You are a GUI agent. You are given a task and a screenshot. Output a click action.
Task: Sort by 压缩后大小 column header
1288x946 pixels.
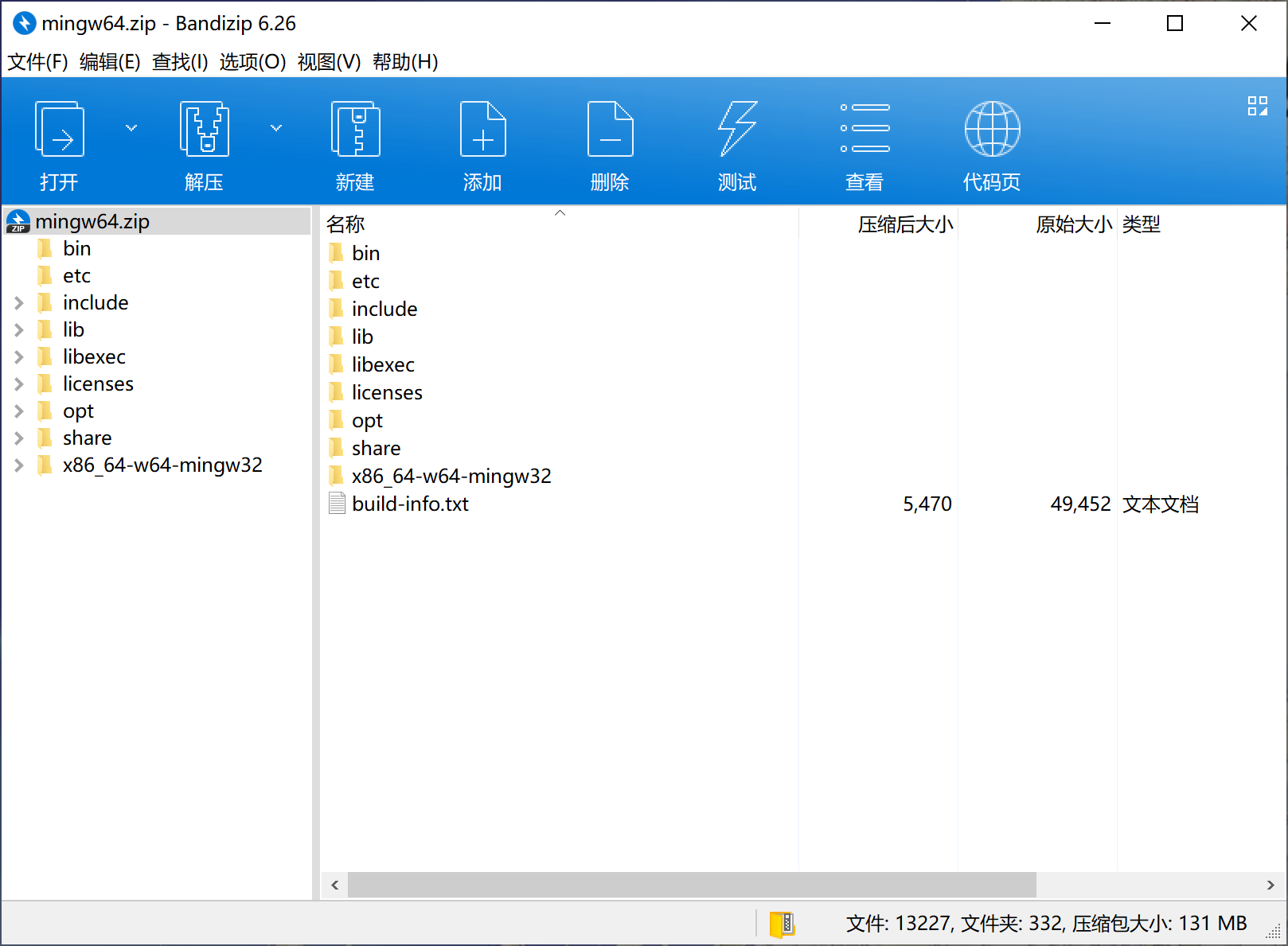coord(878,224)
